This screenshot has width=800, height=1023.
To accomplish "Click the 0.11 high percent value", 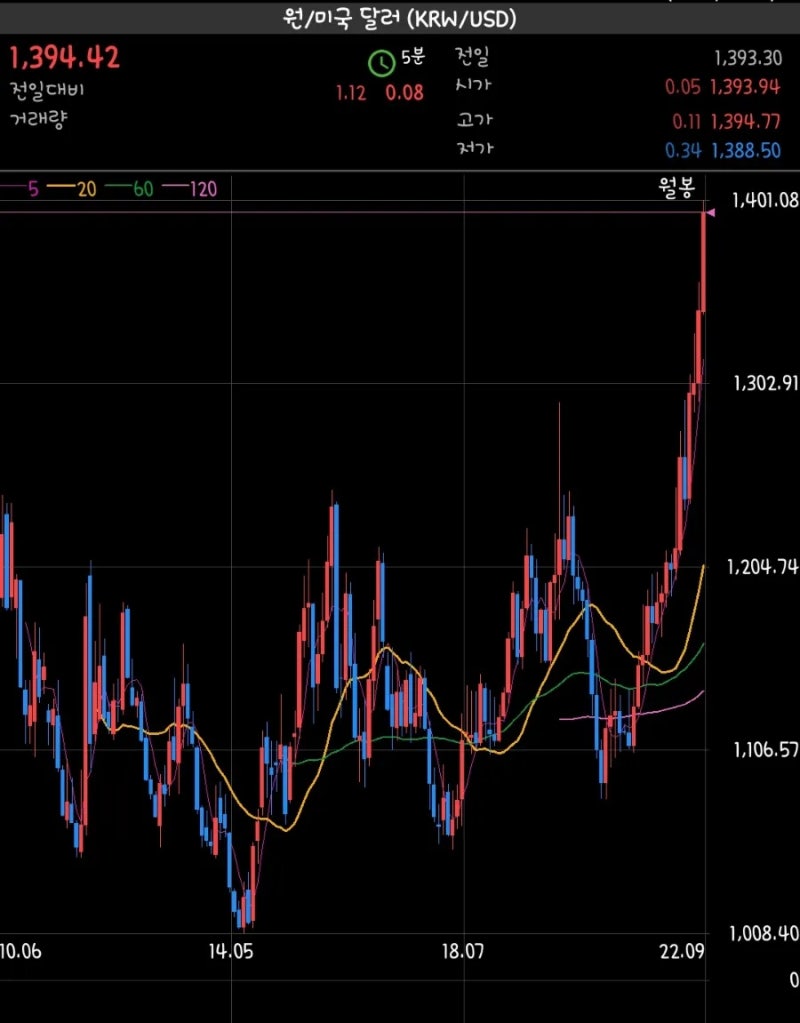I will 686,121.
